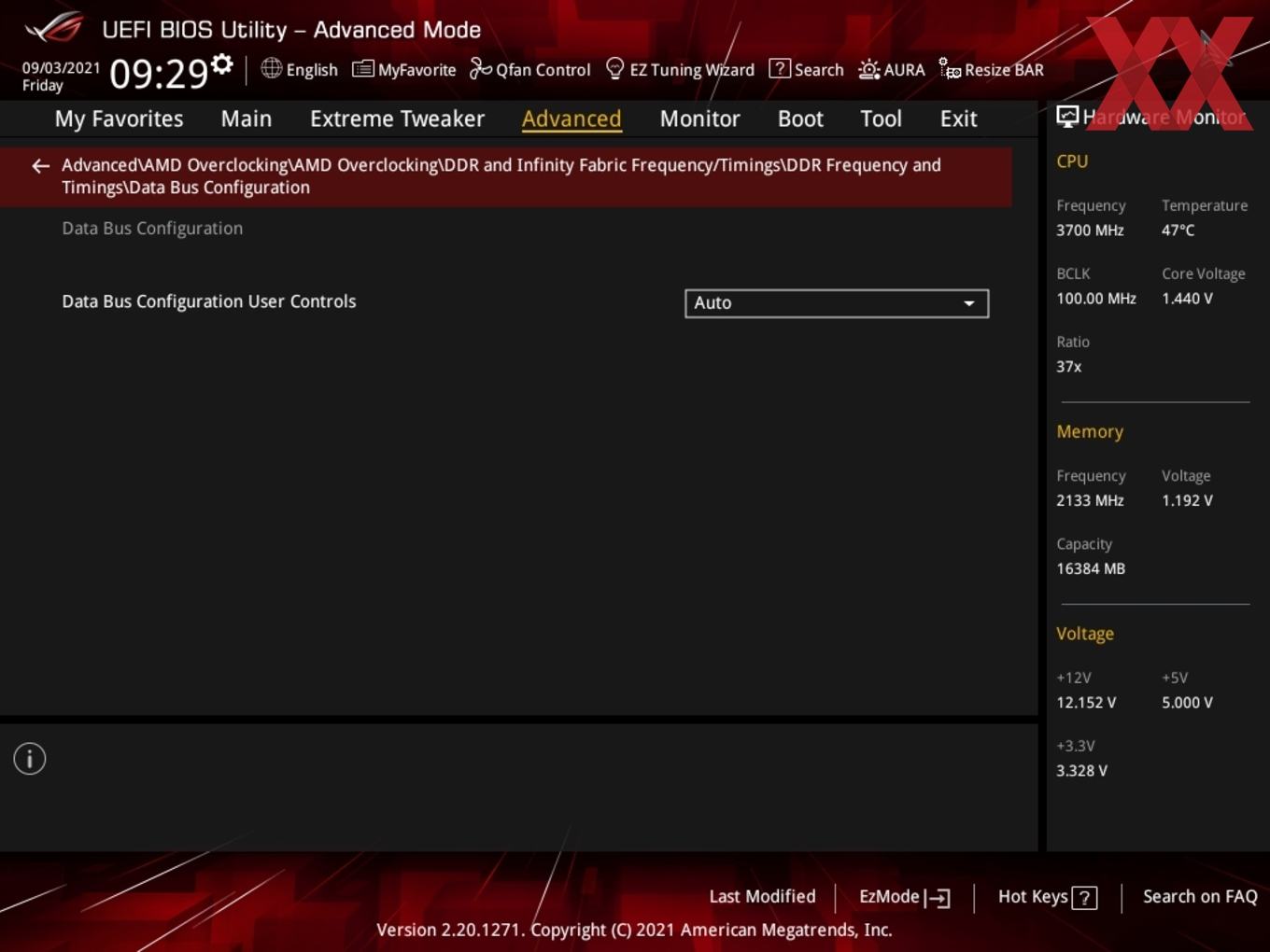
Task: Click the information icon in the help pane
Action: 30,759
